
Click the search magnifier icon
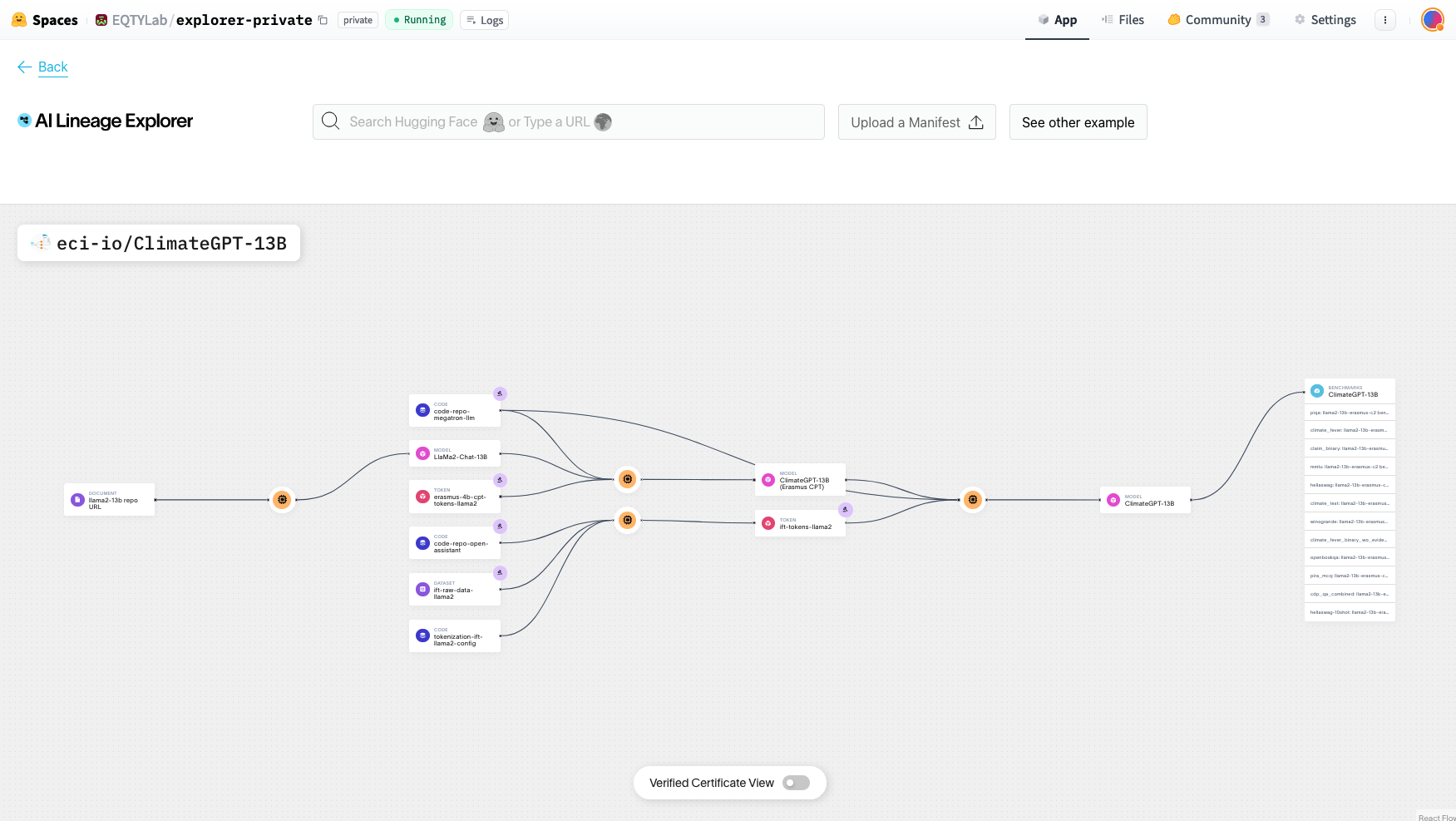click(x=330, y=121)
